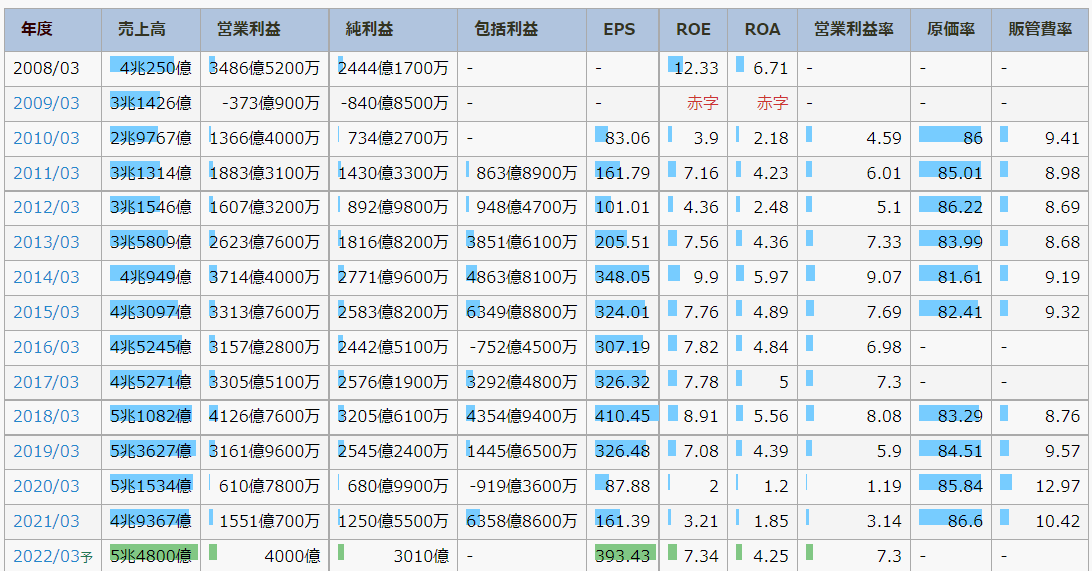Open the 2022/03予 forecast year link
This screenshot has width=1092, height=571.
click(53, 556)
